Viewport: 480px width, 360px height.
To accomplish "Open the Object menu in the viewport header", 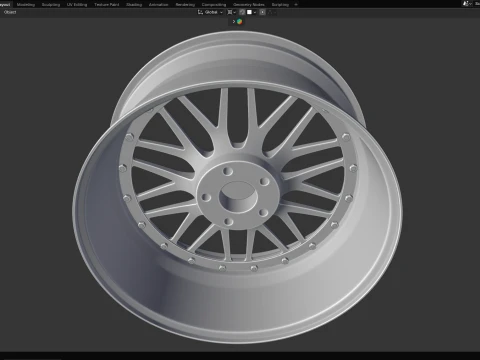I will tap(10, 12).
